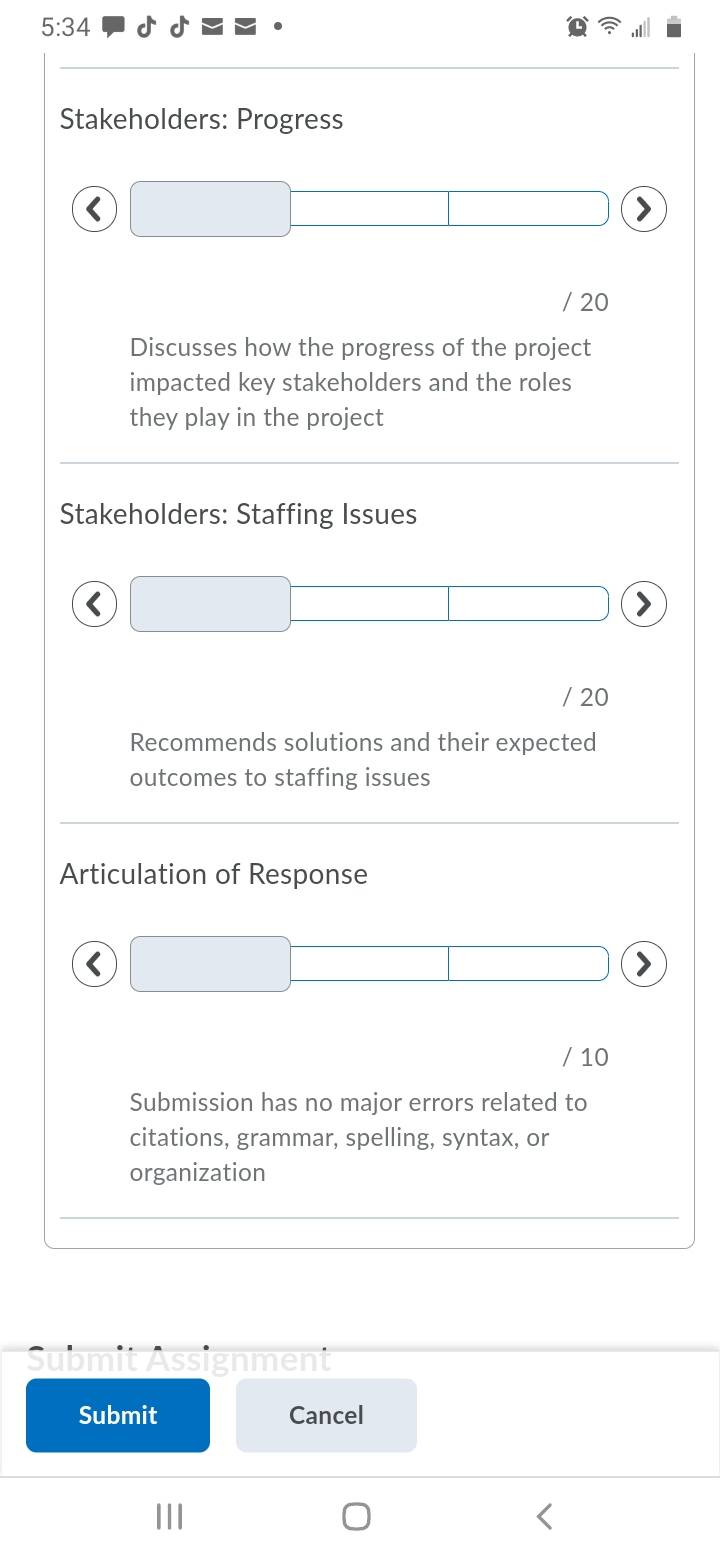Image resolution: width=720 pixels, height=1560 pixels.
Task: Select last level segment of Stakeholders: Progress
Action: 529,209
